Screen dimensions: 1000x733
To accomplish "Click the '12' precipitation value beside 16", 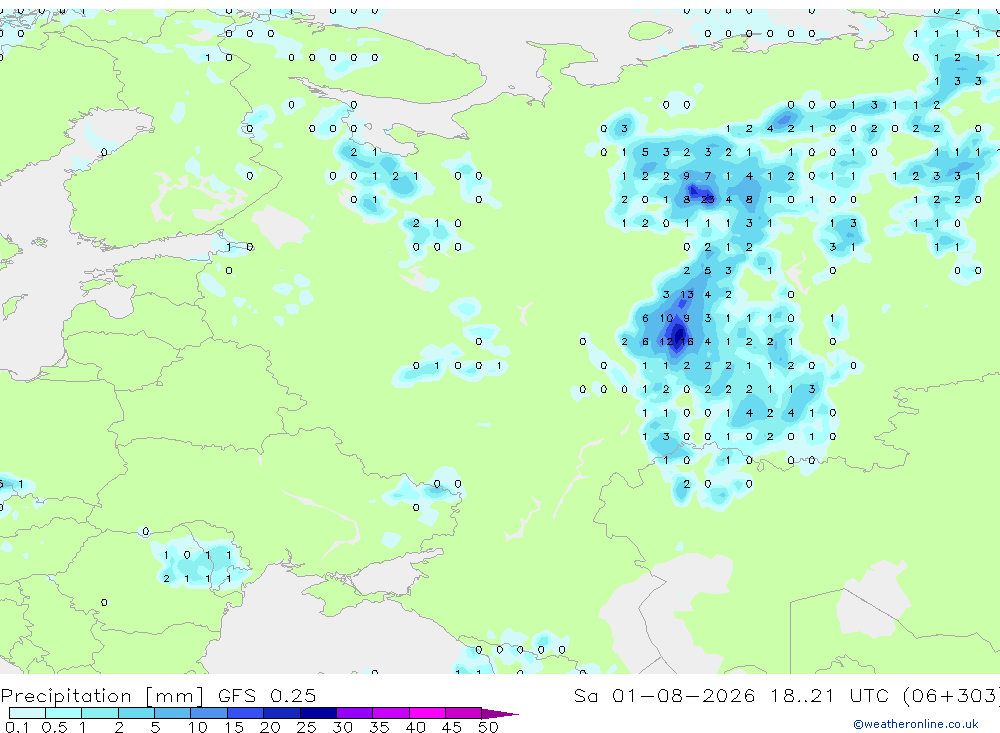I will [666, 342].
